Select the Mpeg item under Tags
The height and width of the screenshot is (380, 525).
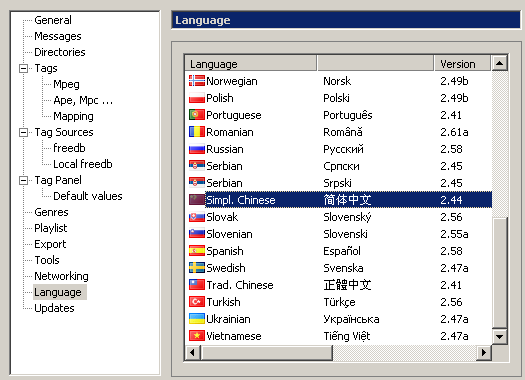pyautogui.click(x=66, y=84)
